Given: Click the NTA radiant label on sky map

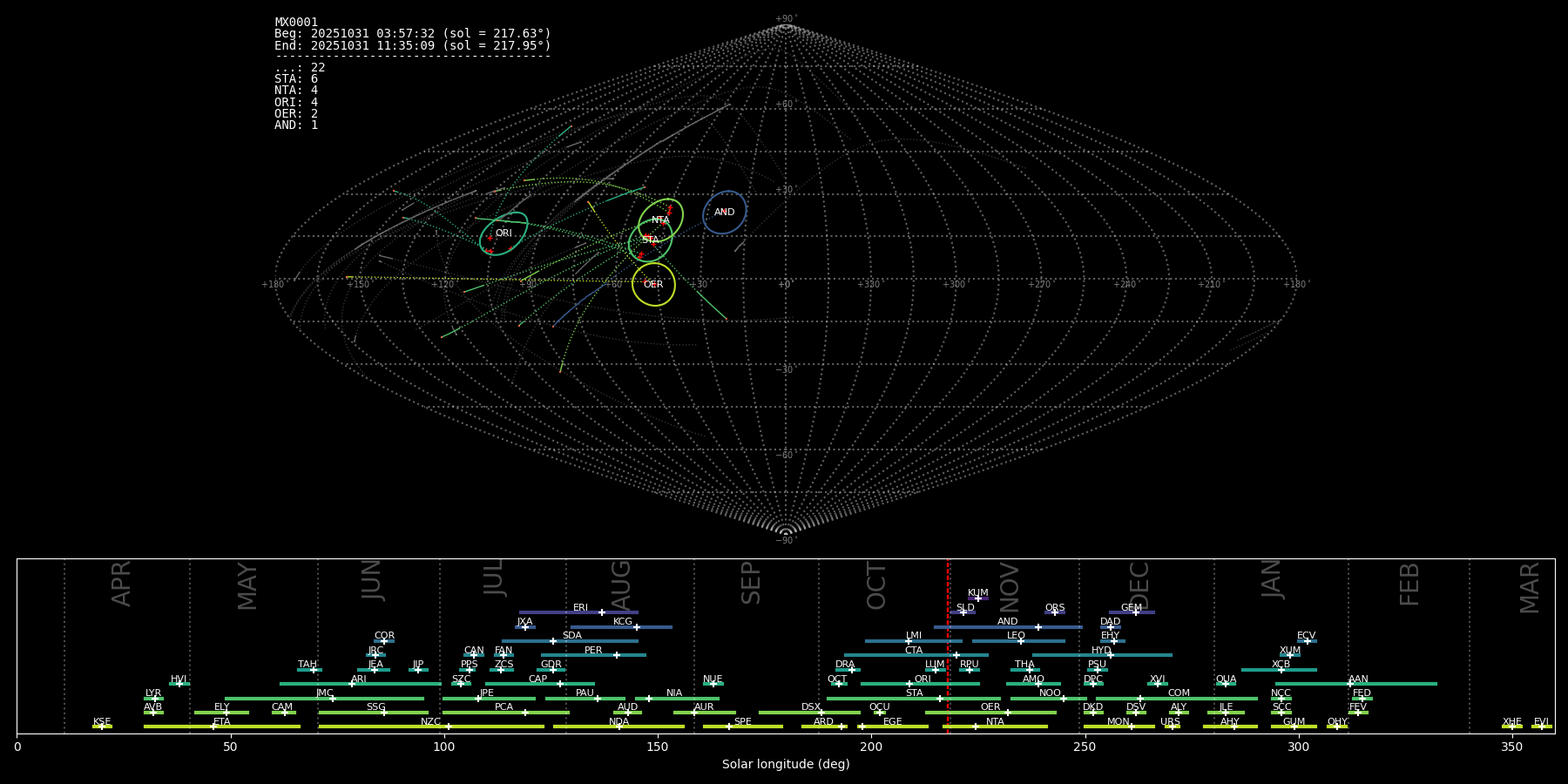Looking at the screenshot, I should 660,220.
